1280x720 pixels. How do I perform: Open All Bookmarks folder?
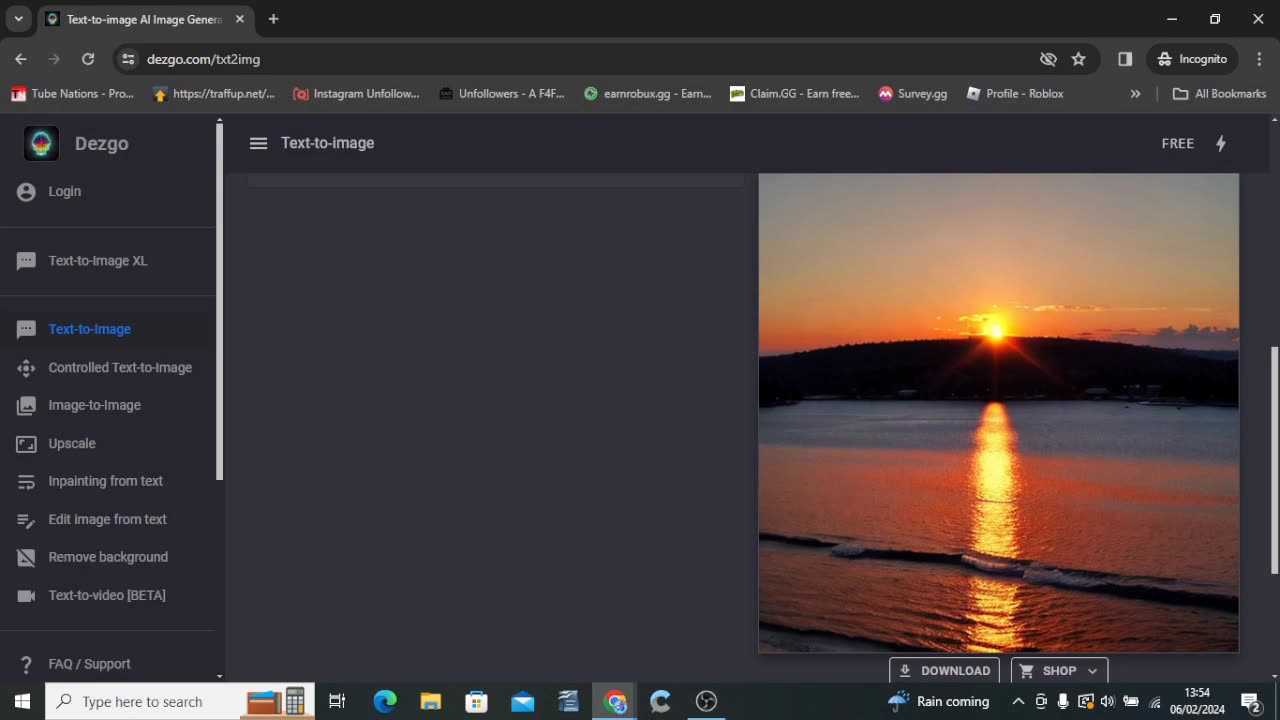(1219, 94)
